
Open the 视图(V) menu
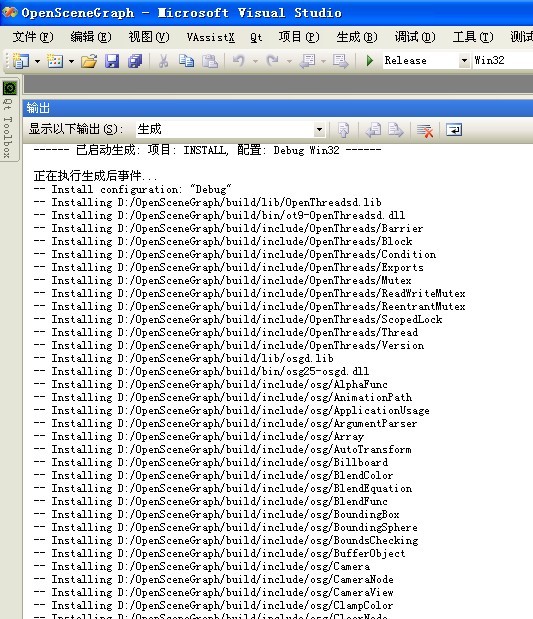tap(149, 37)
